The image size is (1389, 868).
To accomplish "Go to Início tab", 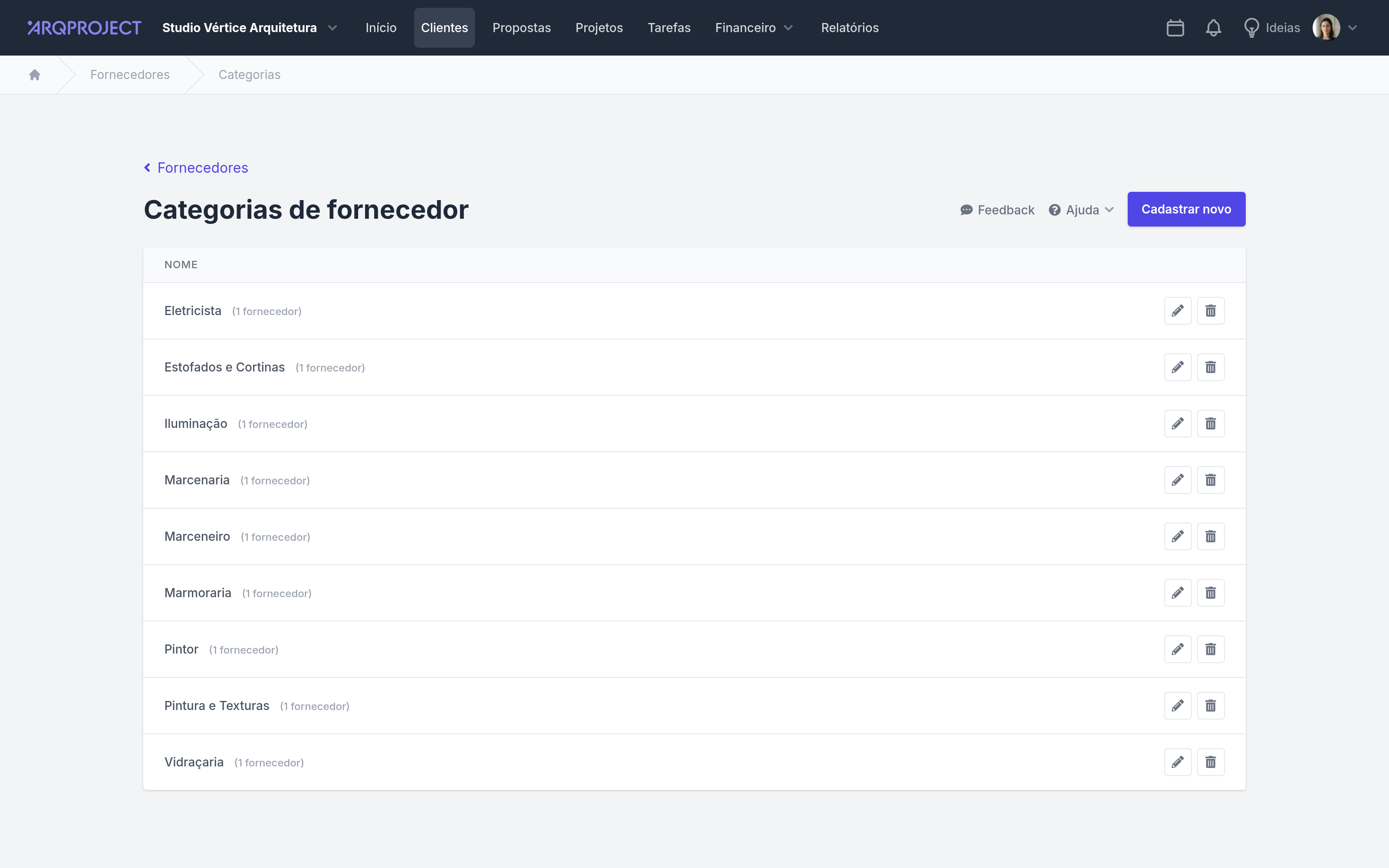I will 381,27.
